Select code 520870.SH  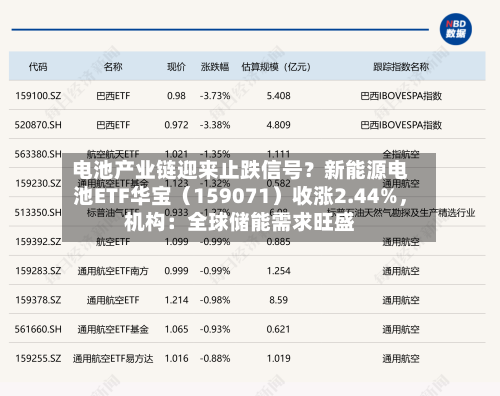[38, 125]
